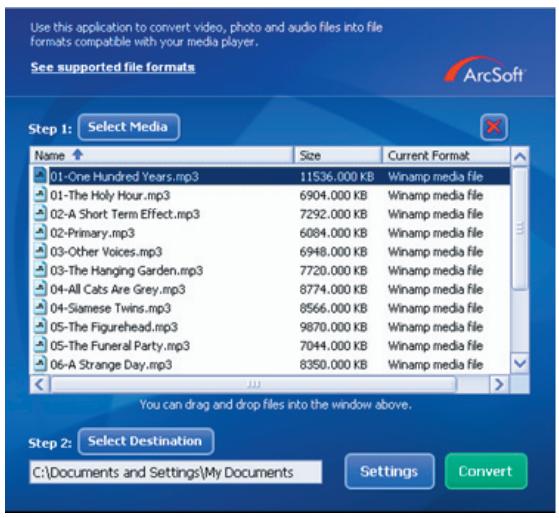Select the file 03-The Hanging Garden.mp3

[x=127, y=271]
